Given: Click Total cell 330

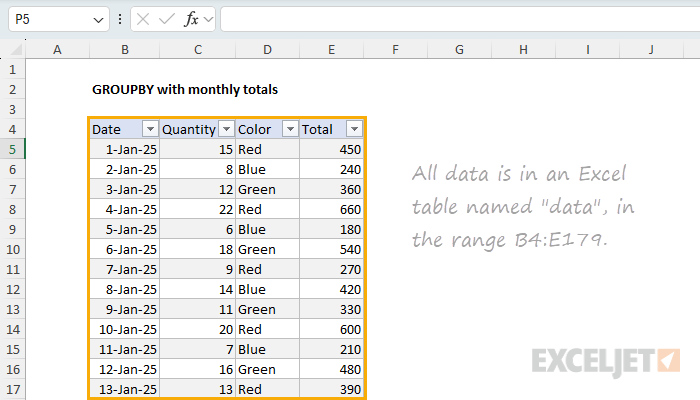Looking at the screenshot, I should (331, 309).
